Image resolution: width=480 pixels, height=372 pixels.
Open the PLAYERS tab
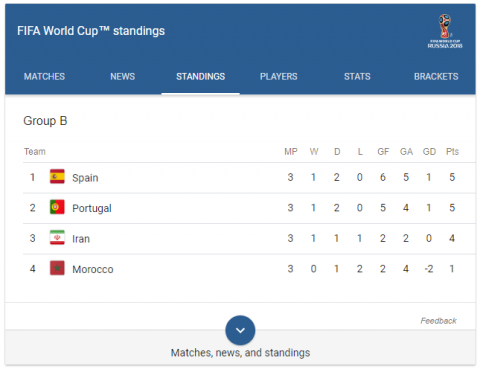click(x=279, y=77)
